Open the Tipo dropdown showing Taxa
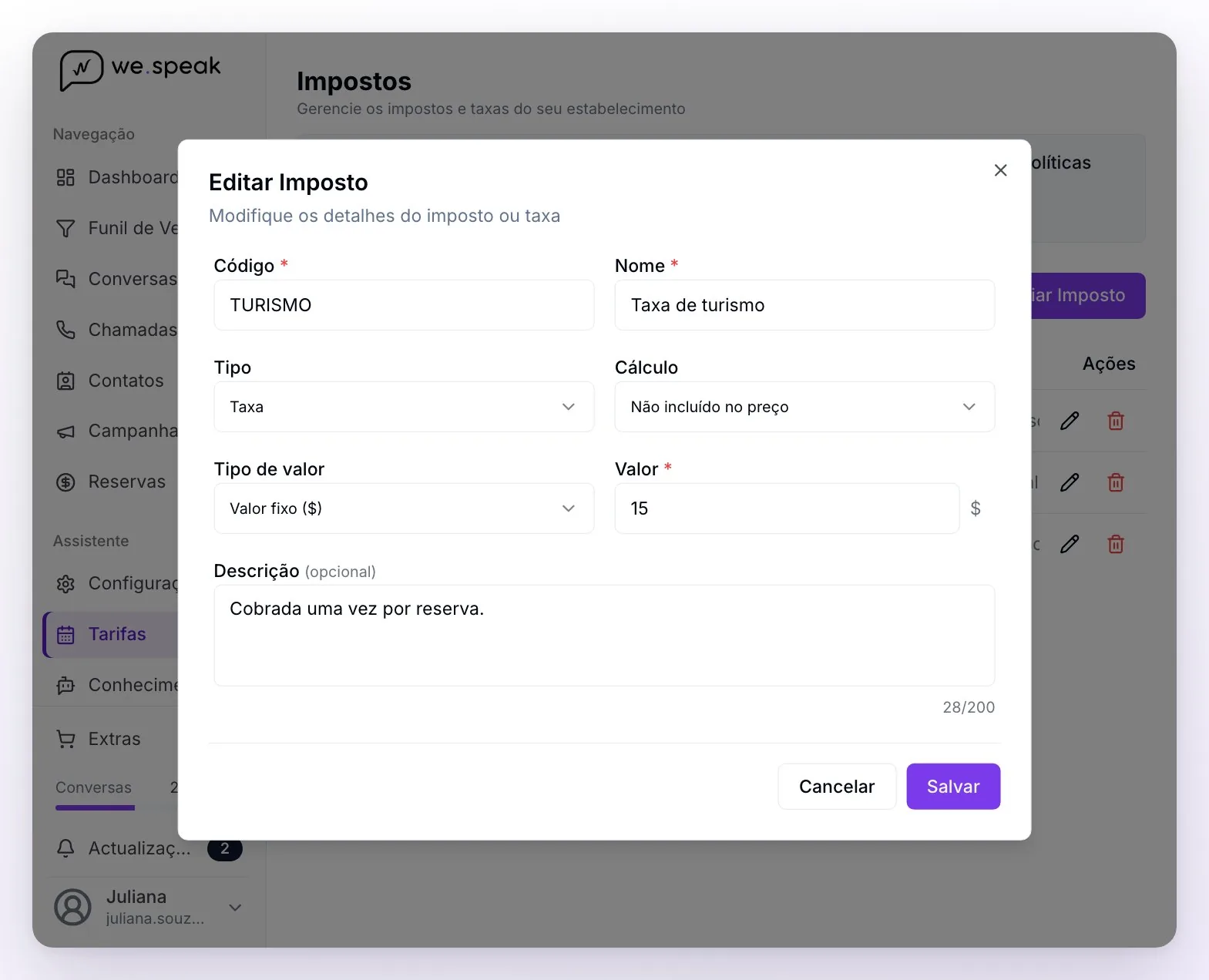The image size is (1209, 980). pyautogui.click(x=404, y=407)
